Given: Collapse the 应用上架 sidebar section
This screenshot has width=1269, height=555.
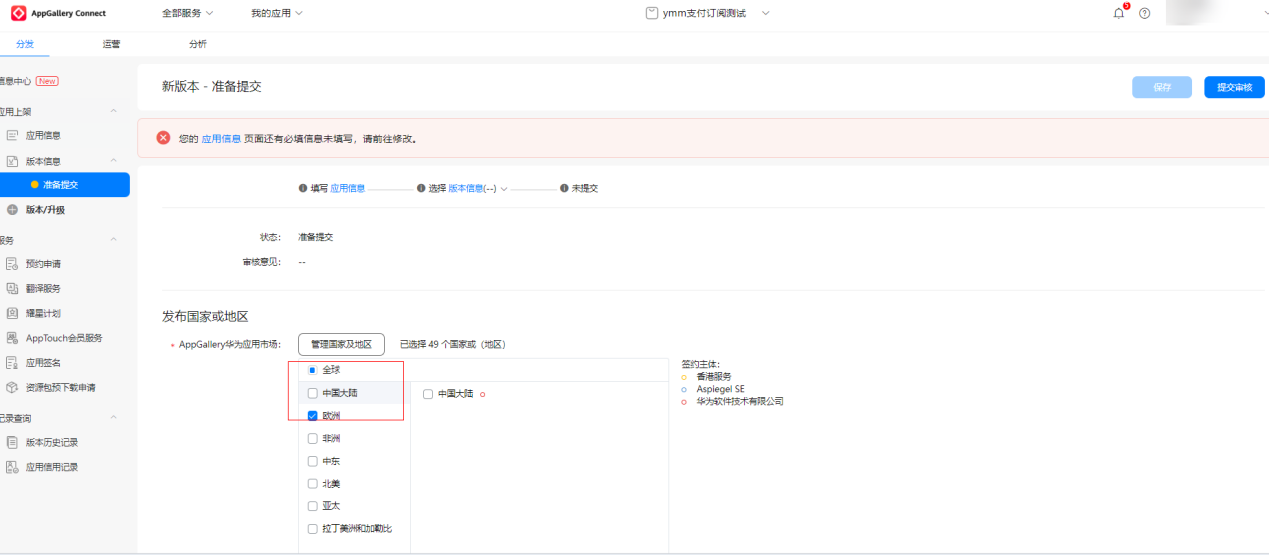Looking at the screenshot, I should (113, 111).
